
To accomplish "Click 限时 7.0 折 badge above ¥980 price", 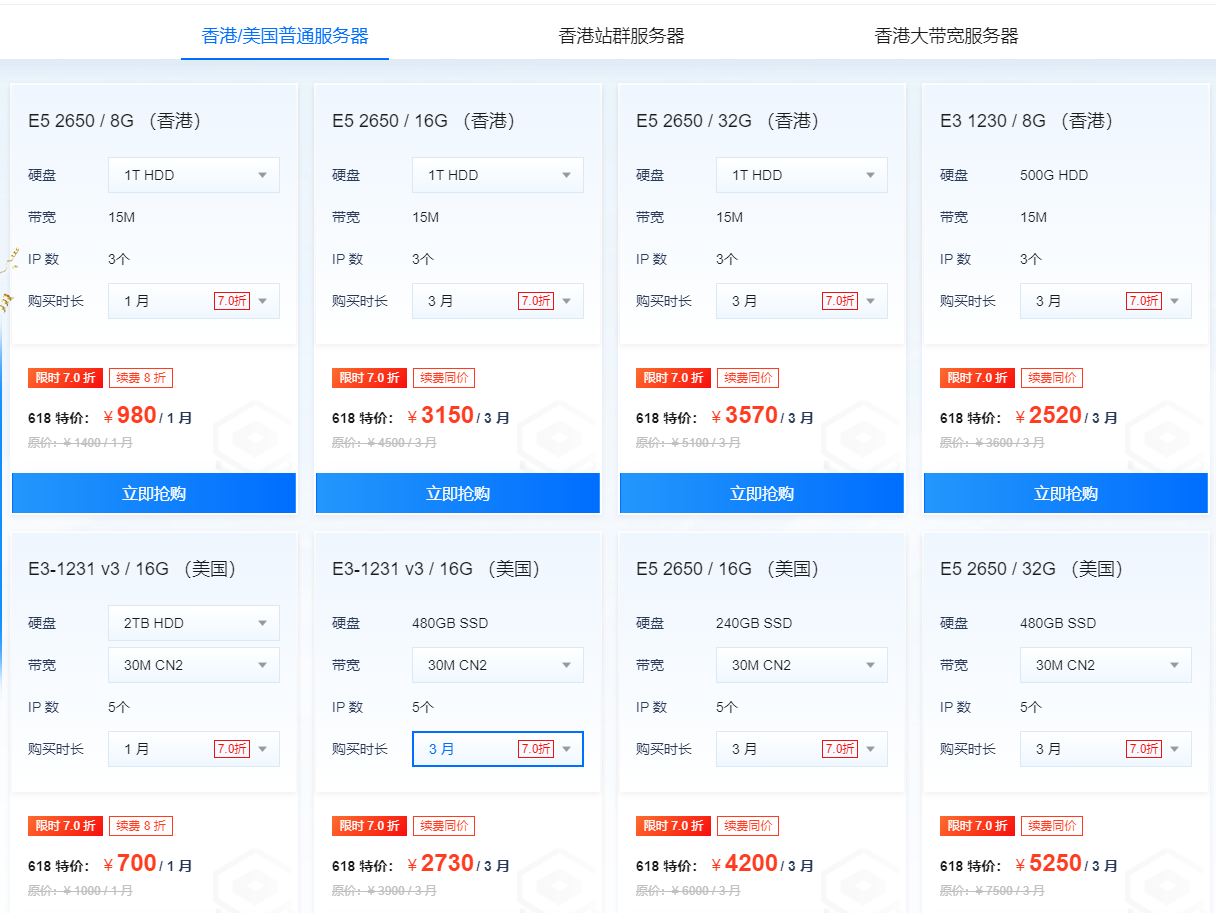I will pyautogui.click(x=65, y=378).
